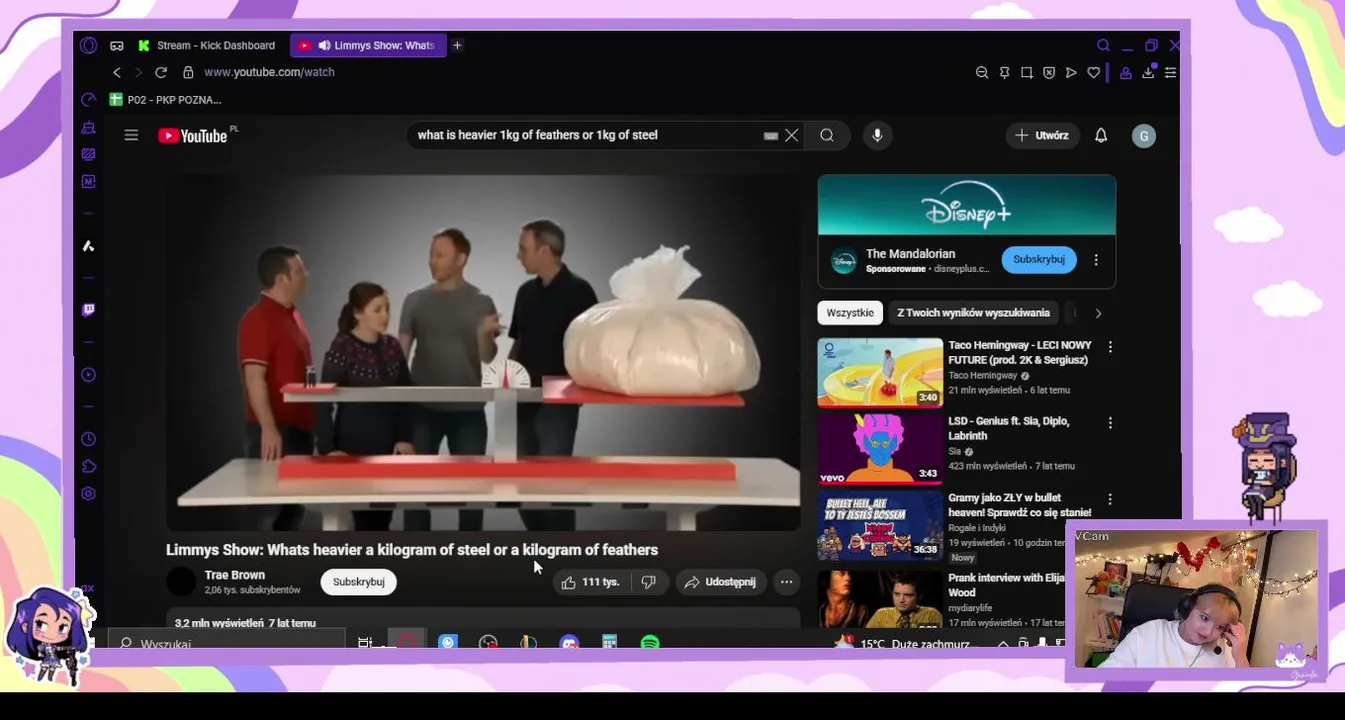Share the video via Udostępnij

[721, 582]
